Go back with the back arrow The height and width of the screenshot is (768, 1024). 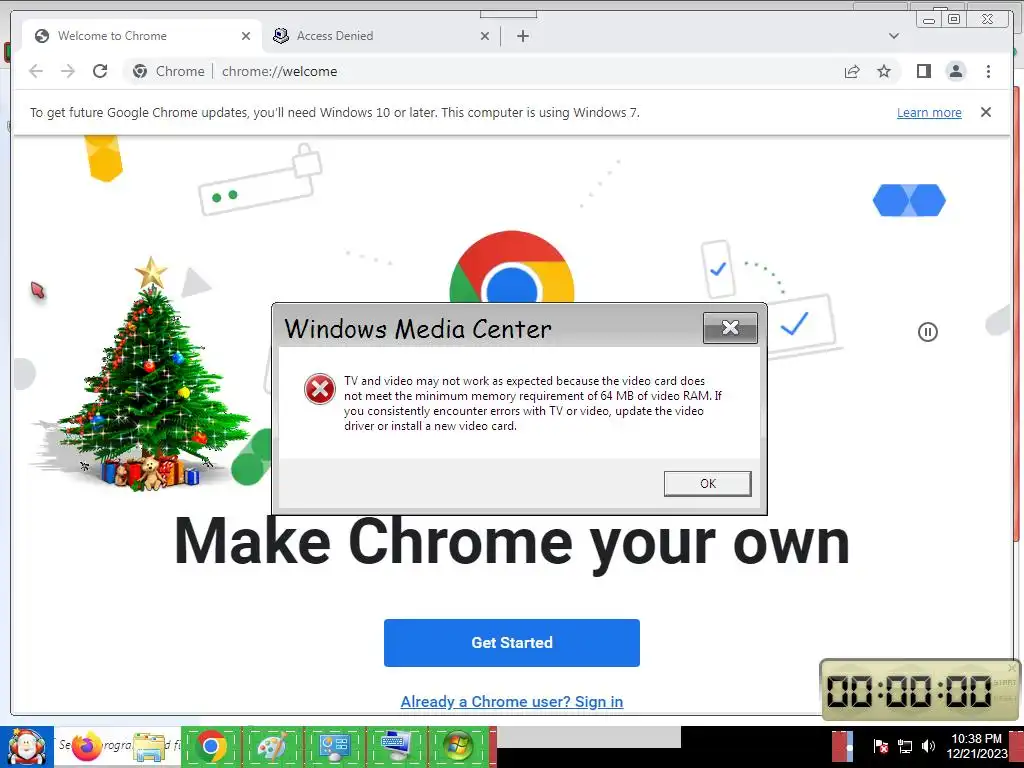pyautogui.click(x=36, y=71)
